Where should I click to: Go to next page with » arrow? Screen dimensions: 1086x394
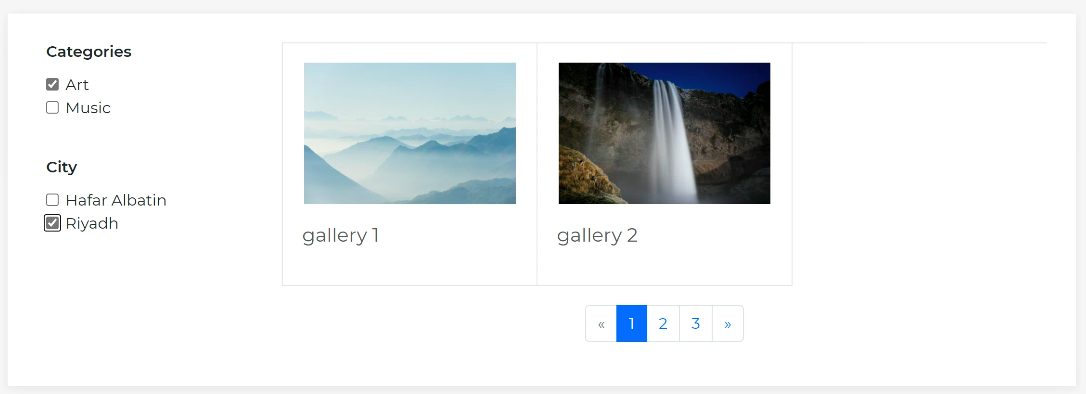point(728,323)
